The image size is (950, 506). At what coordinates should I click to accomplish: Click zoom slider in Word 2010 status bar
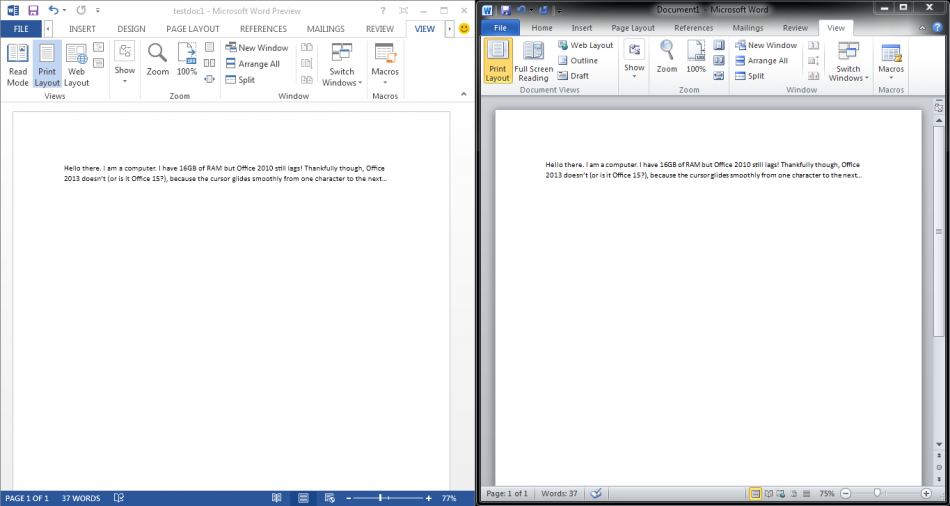pos(877,494)
